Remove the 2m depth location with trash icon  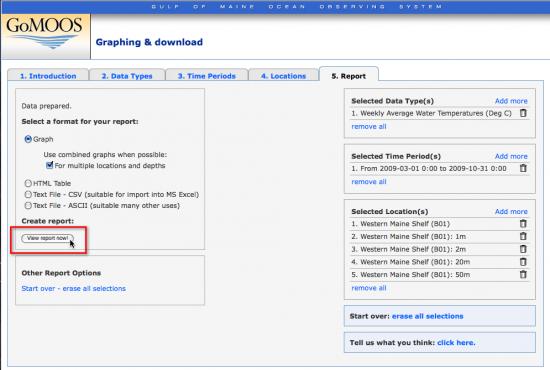523,249
